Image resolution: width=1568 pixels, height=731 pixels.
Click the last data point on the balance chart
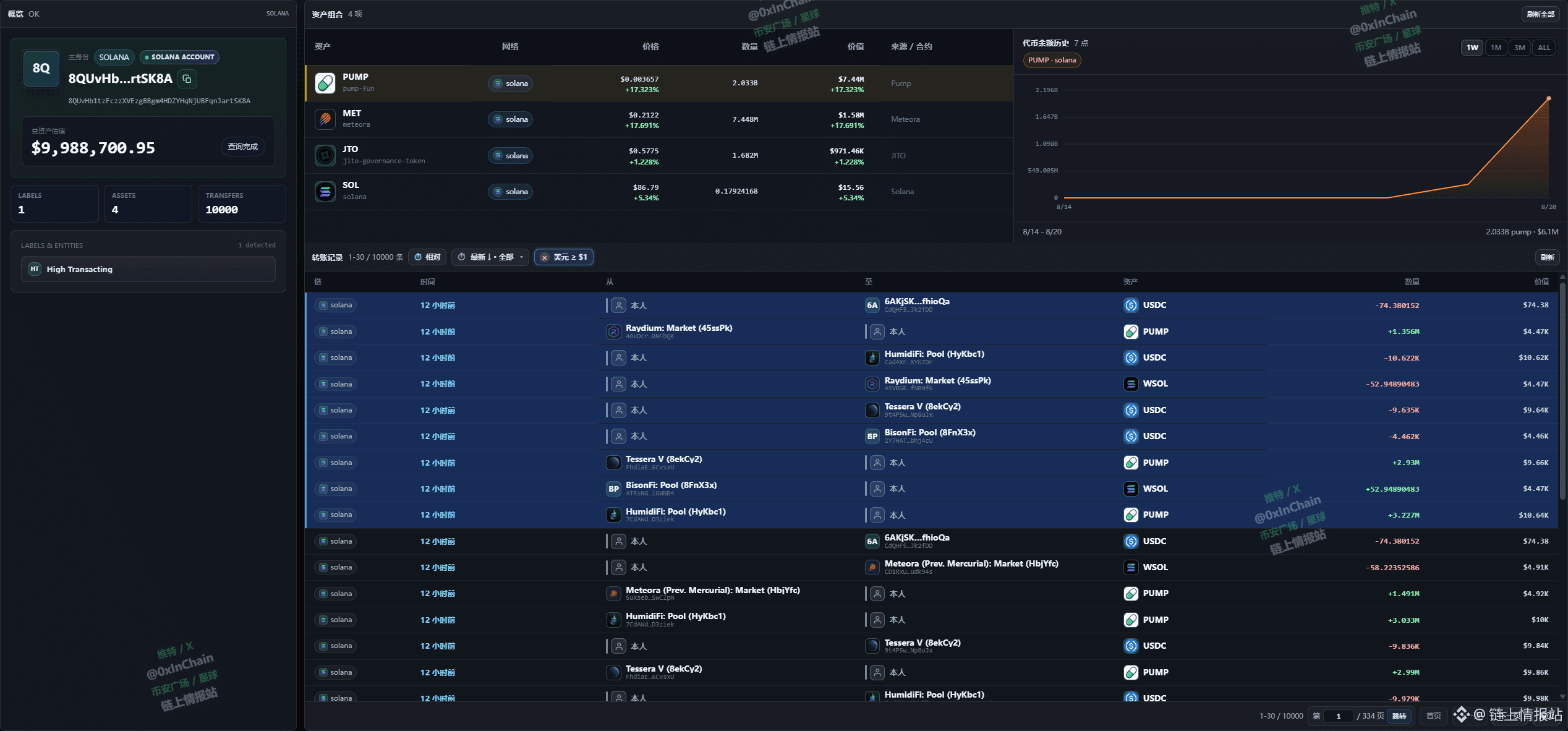tap(1548, 98)
